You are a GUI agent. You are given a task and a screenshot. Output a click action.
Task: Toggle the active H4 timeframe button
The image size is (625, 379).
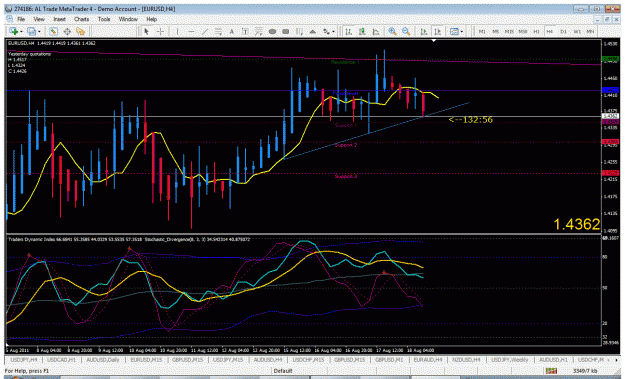point(550,31)
